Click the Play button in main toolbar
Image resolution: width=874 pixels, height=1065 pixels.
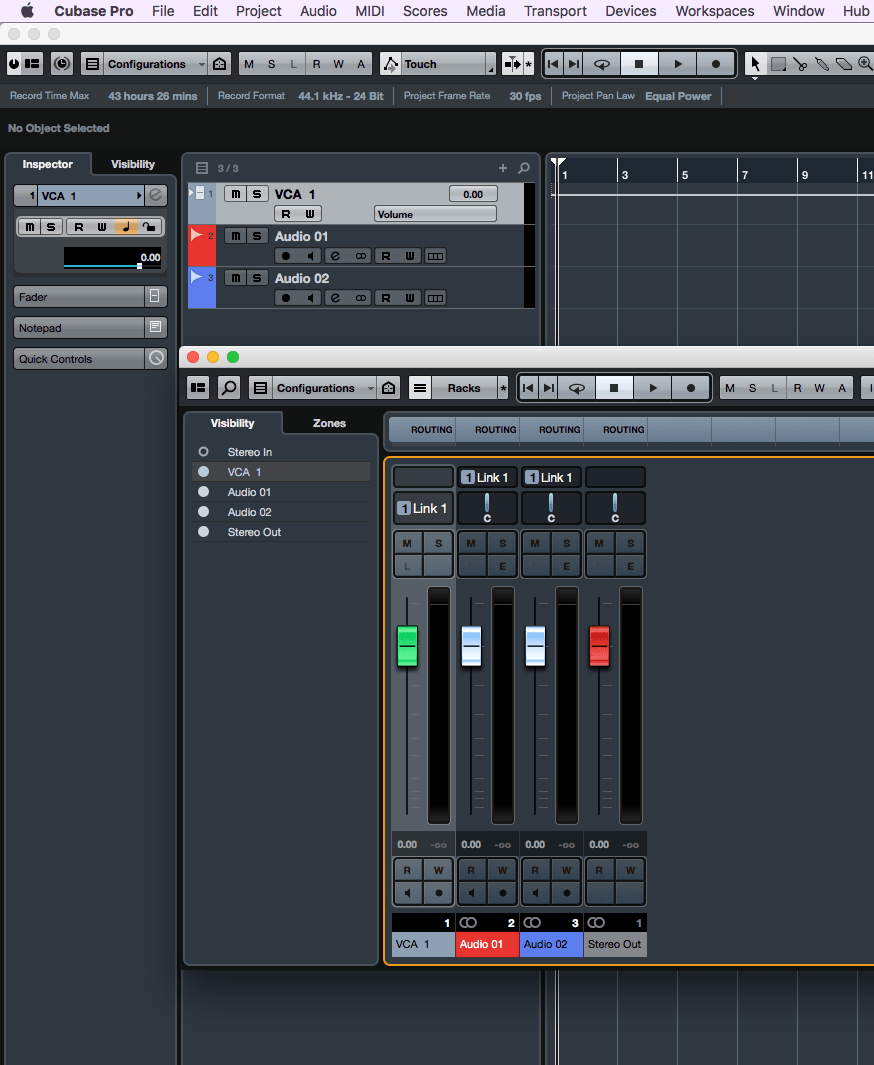tap(677, 64)
